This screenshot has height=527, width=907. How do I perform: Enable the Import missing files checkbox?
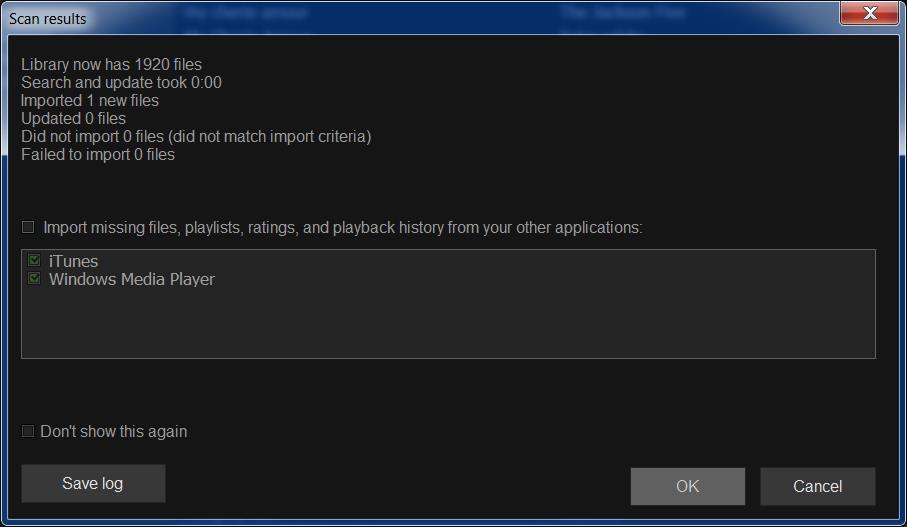click(x=28, y=228)
